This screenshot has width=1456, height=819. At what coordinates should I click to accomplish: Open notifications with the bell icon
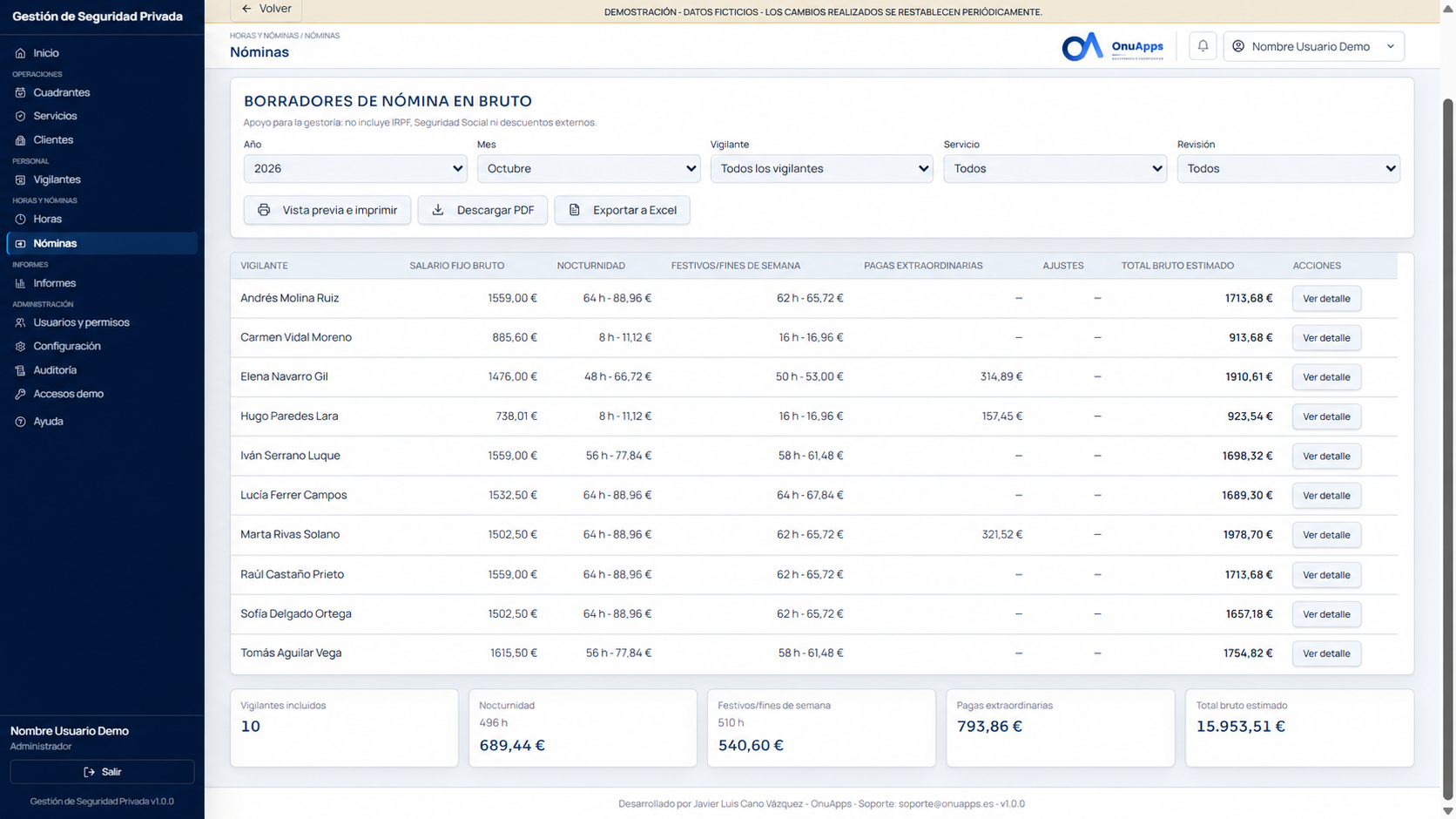[1203, 46]
